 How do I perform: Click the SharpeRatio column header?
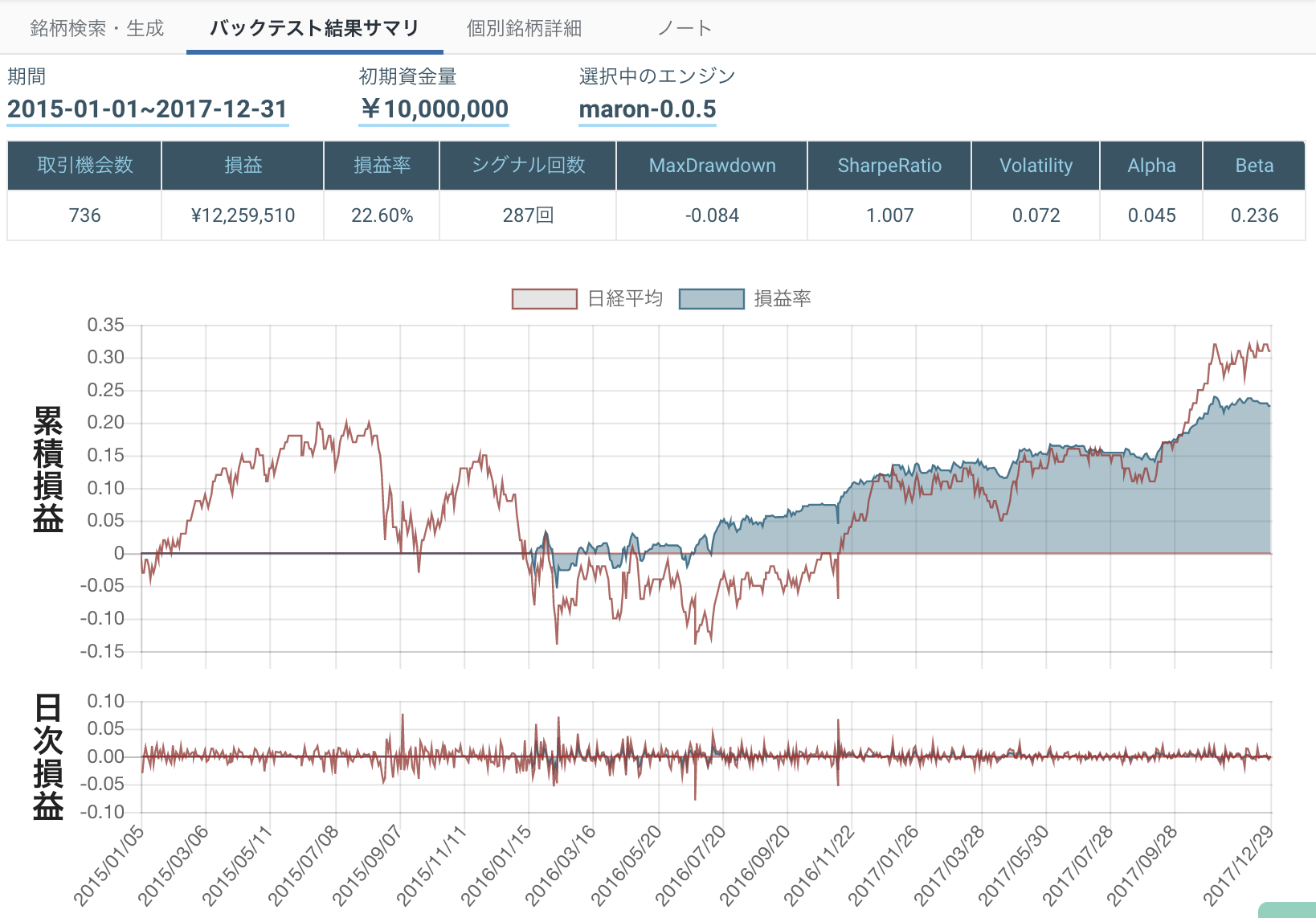click(x=889, y=166)
